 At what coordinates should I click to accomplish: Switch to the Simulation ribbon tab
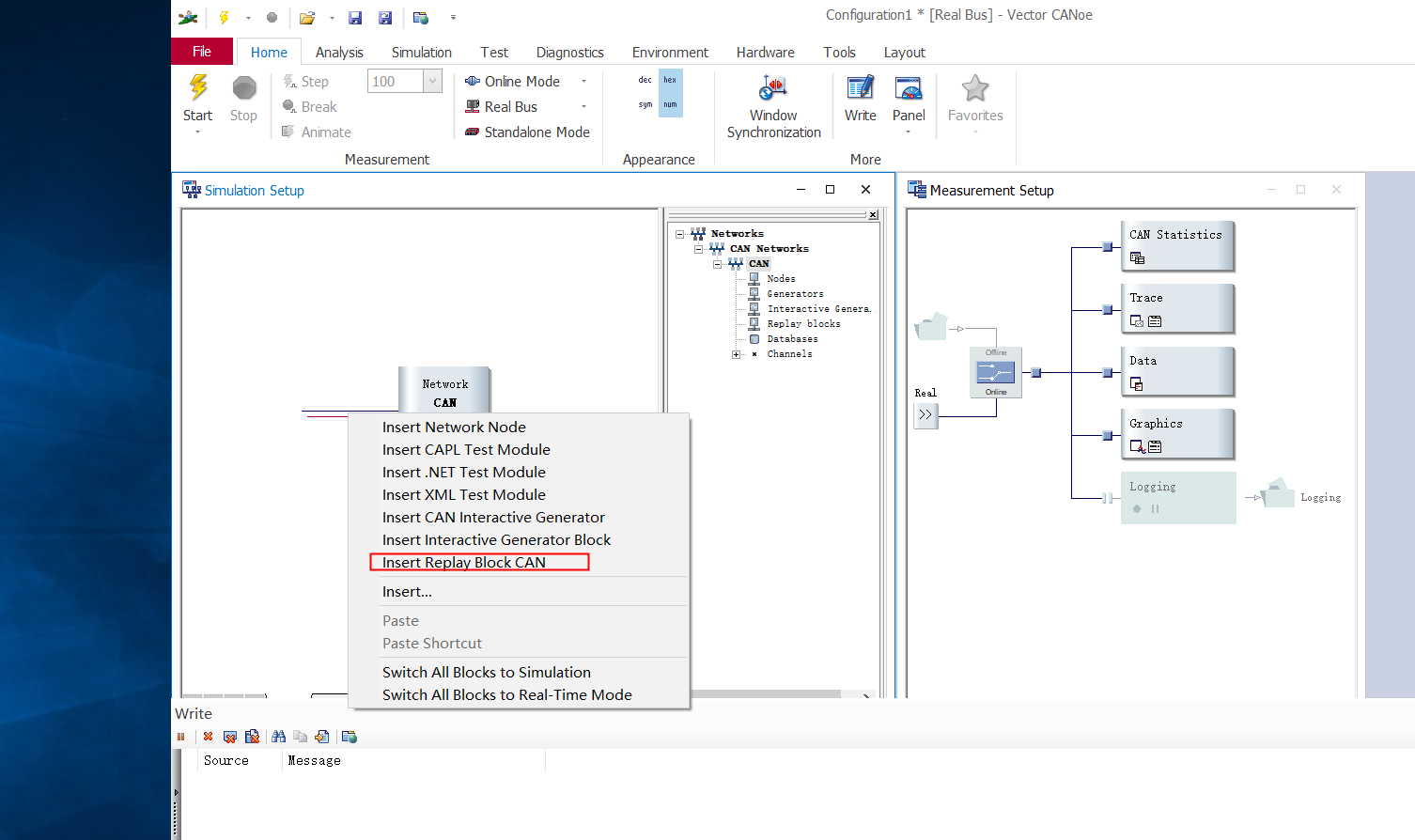[422, 53]
